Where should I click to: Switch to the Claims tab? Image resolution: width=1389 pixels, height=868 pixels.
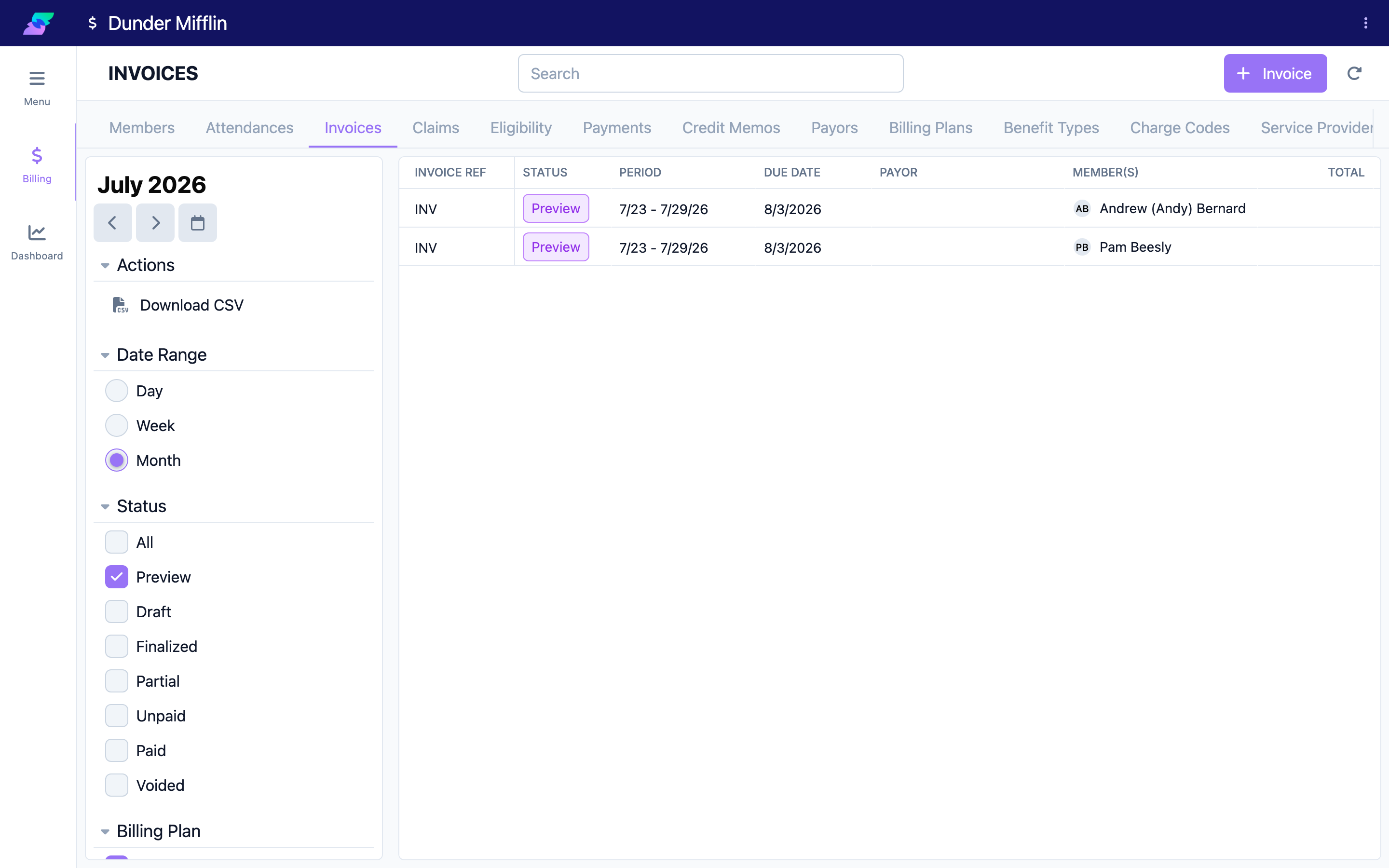pos(436,127)
